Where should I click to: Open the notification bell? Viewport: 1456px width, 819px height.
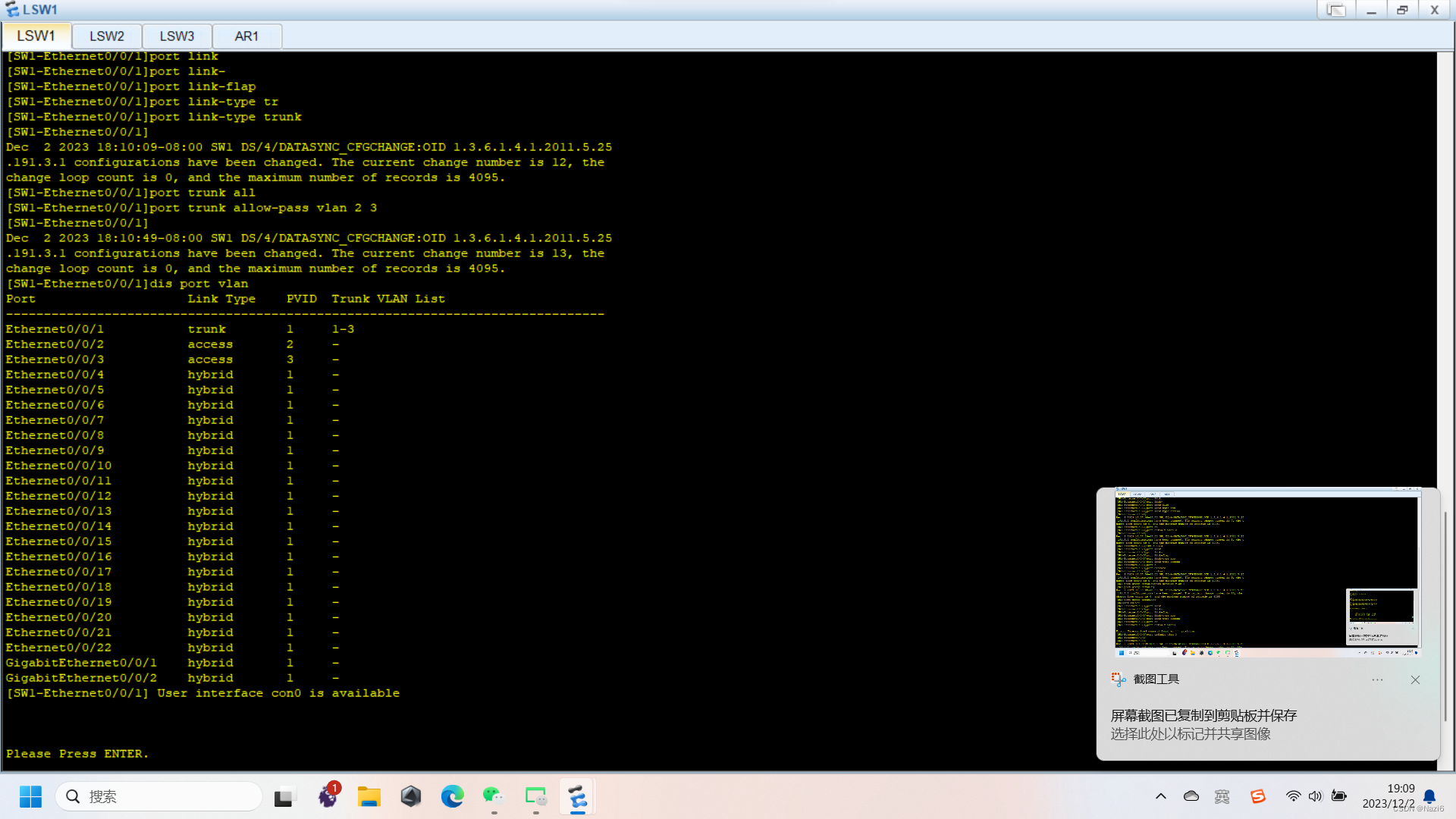(1429, 796)
